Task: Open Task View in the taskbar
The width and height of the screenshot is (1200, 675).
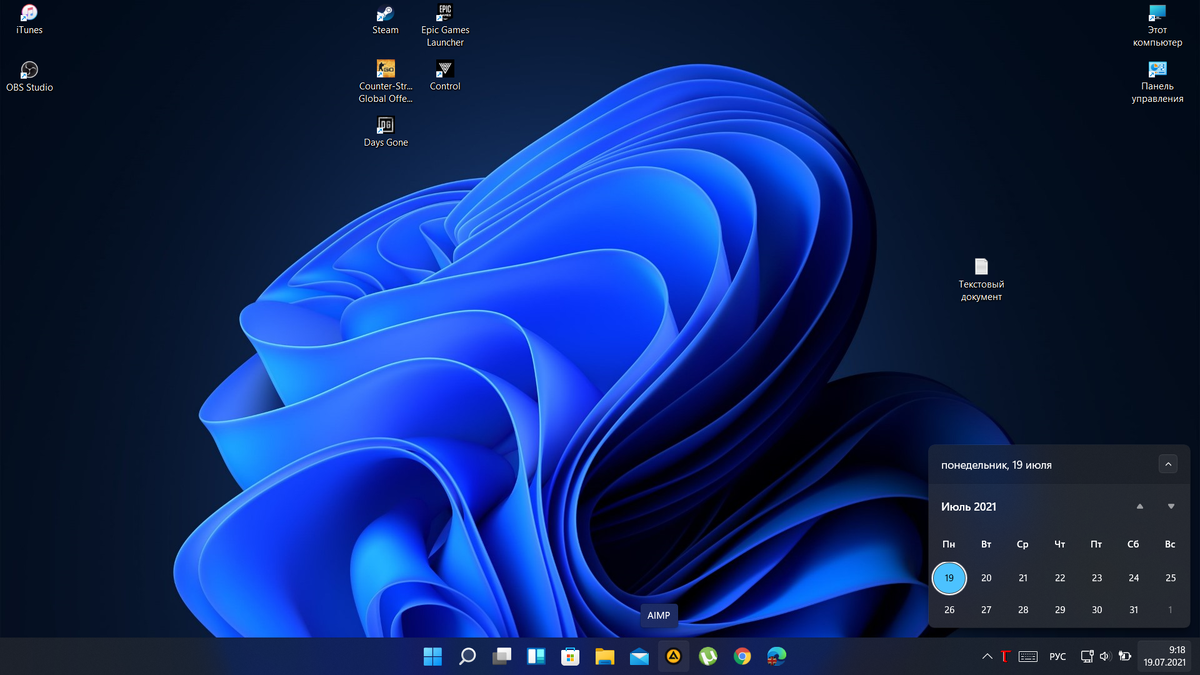Action: [x=502, y=657]
